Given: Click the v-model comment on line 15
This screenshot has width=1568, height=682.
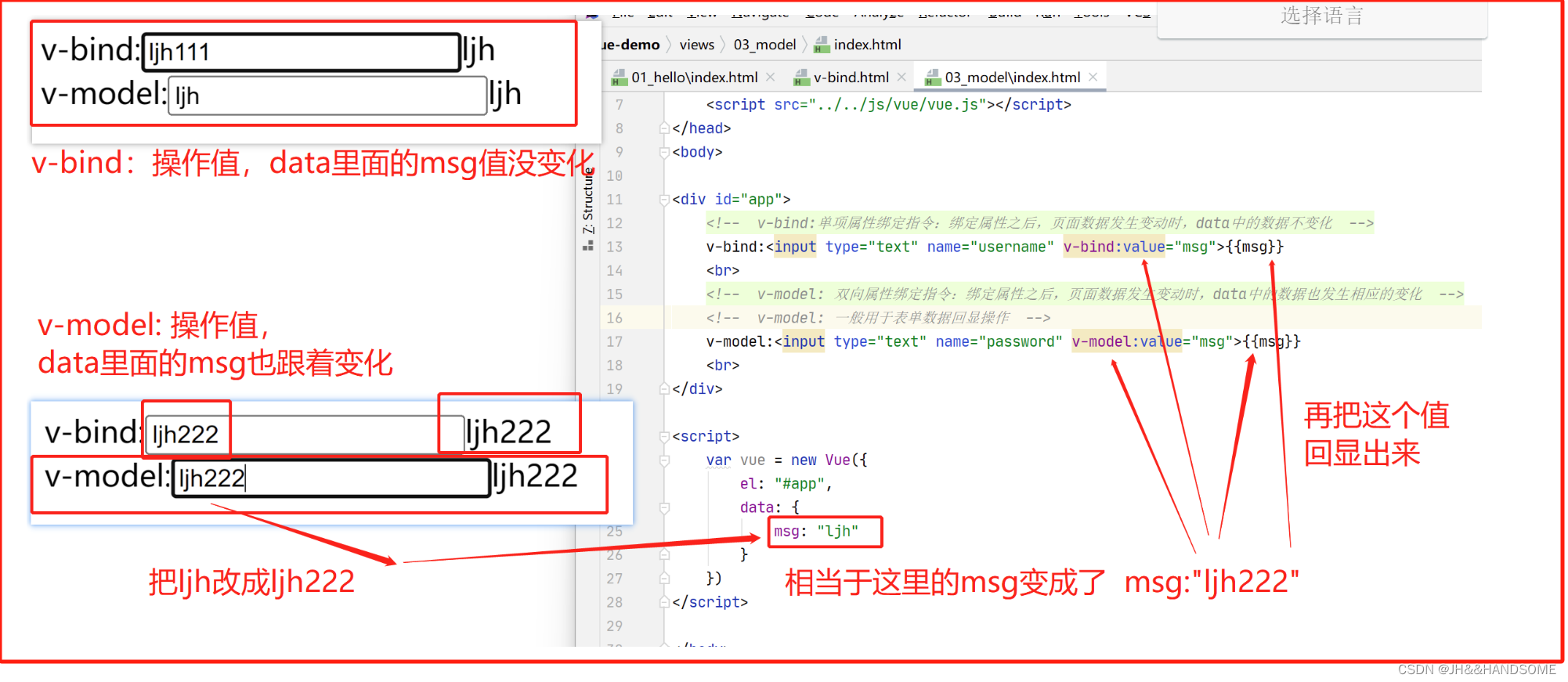Looking at the screenshot, I should coord(1084,294).
